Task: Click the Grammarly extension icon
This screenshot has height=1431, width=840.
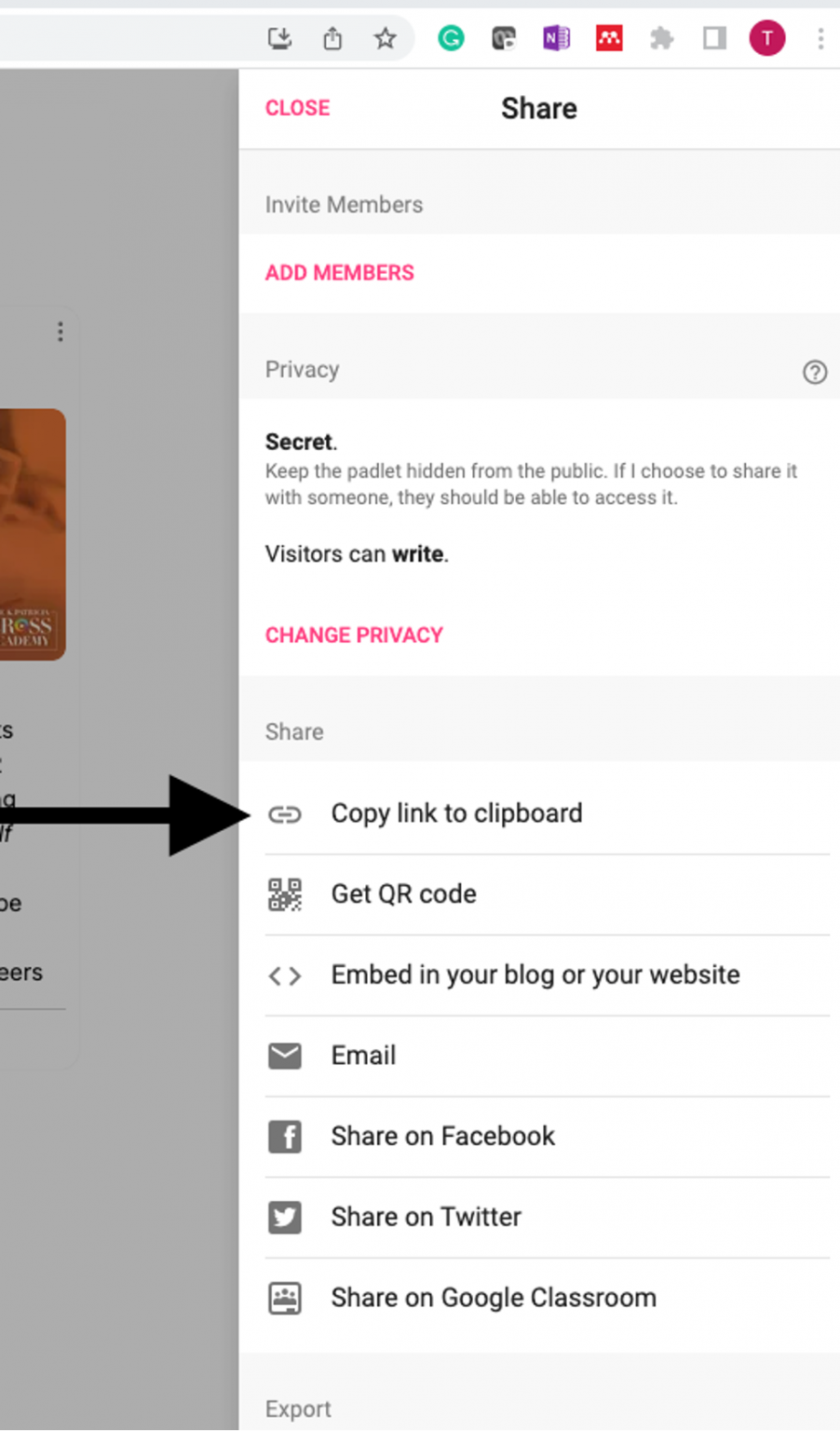Action: click(x=451, y=38)
